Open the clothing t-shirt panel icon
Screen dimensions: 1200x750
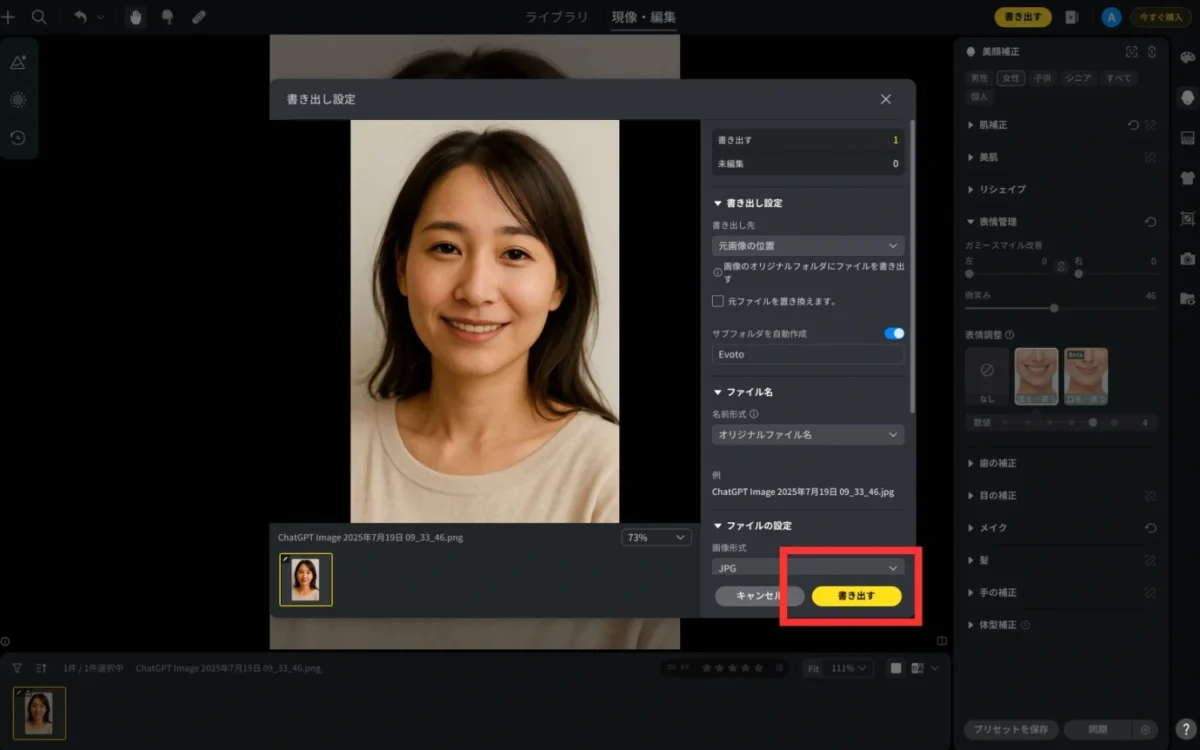point(1188,177)
